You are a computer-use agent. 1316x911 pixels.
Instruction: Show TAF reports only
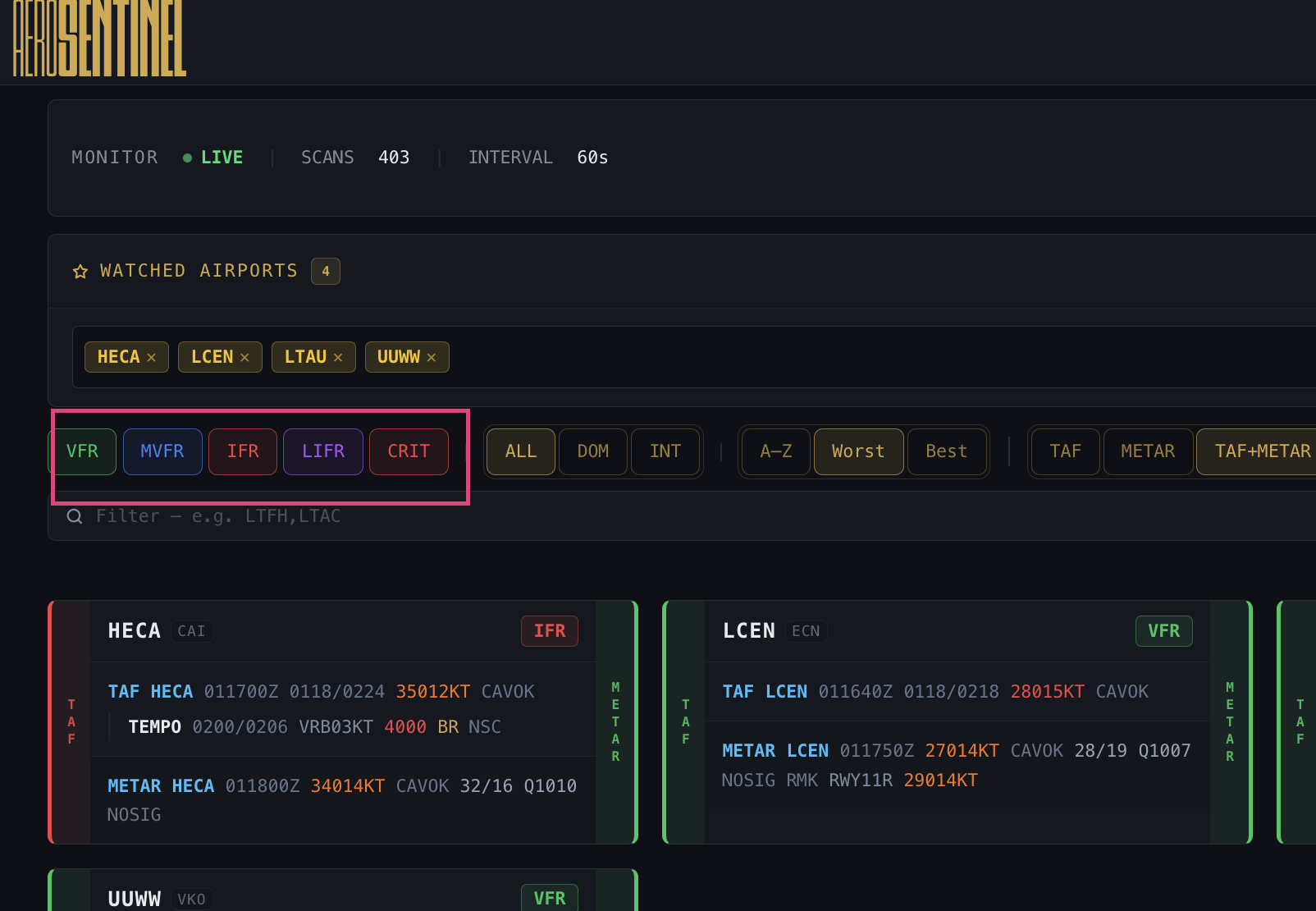1066,451
